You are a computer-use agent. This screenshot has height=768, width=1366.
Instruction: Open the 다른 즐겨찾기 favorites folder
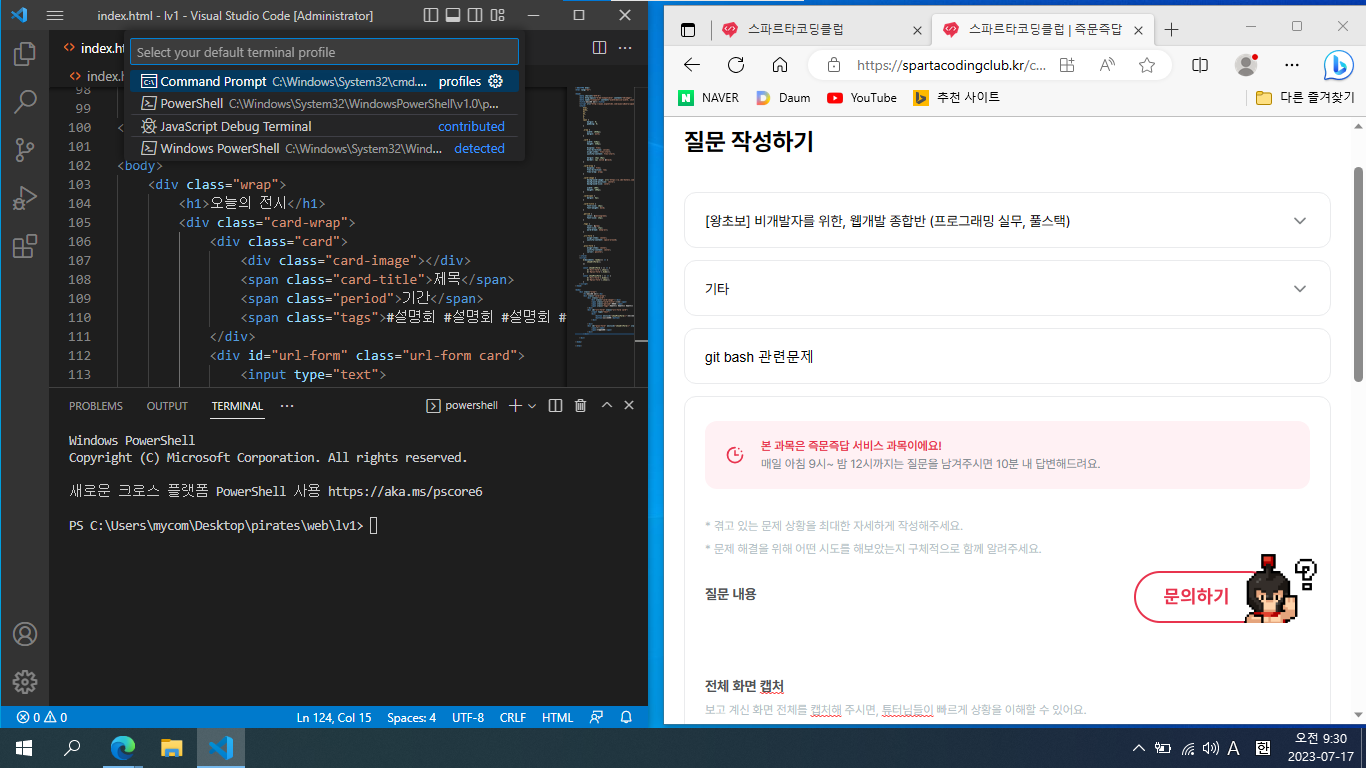1305,97
